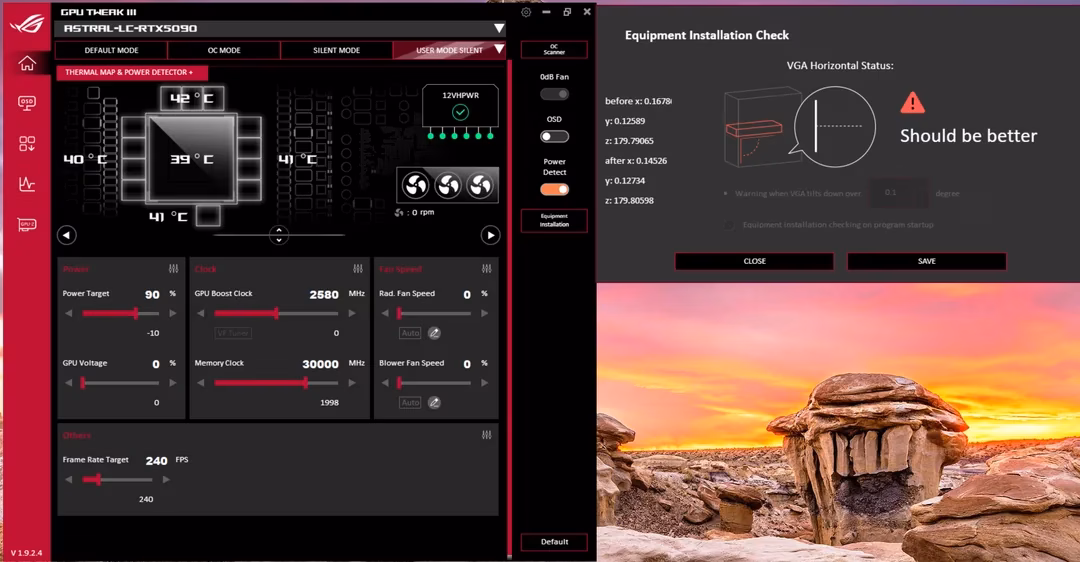Adjust the GPU Boost Clock slider
This screenshot has height=562, width=1080.
[276, 313]
